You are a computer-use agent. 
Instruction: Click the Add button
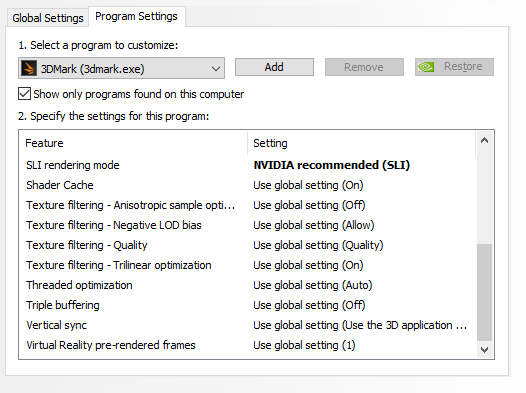[274, 67]
